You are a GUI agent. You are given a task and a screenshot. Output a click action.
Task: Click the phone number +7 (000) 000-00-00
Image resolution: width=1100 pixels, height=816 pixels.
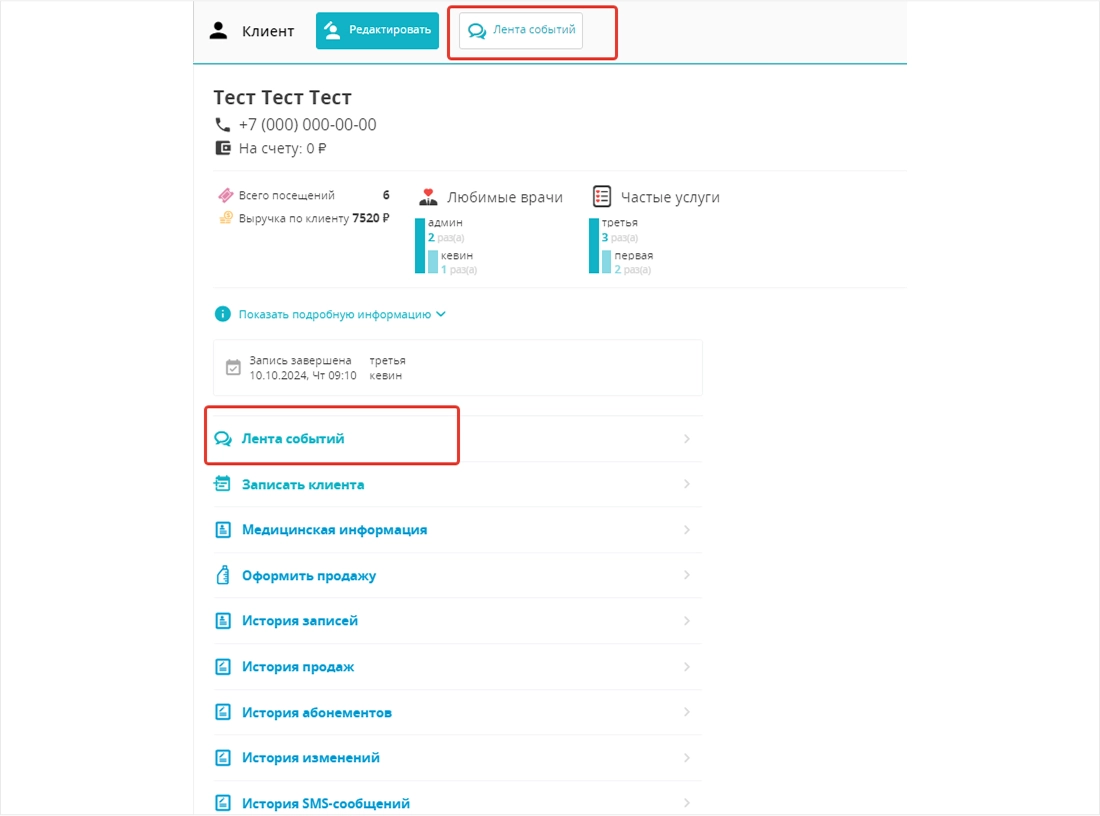click(x=307, y=125)
